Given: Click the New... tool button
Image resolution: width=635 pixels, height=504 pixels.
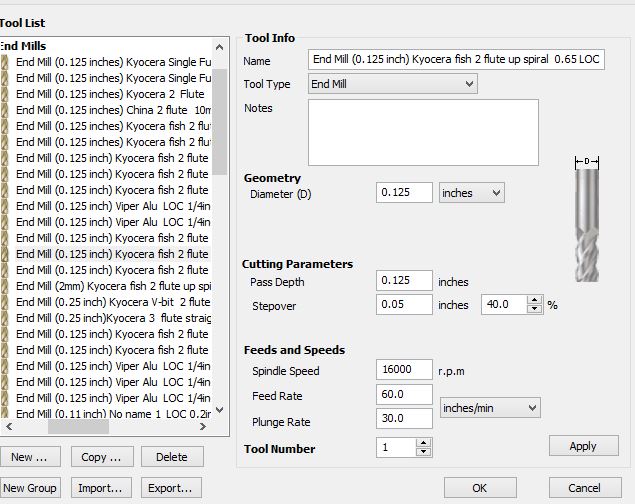Looking at the screenshot, I should pyautogui.click(x=29, y=457).
